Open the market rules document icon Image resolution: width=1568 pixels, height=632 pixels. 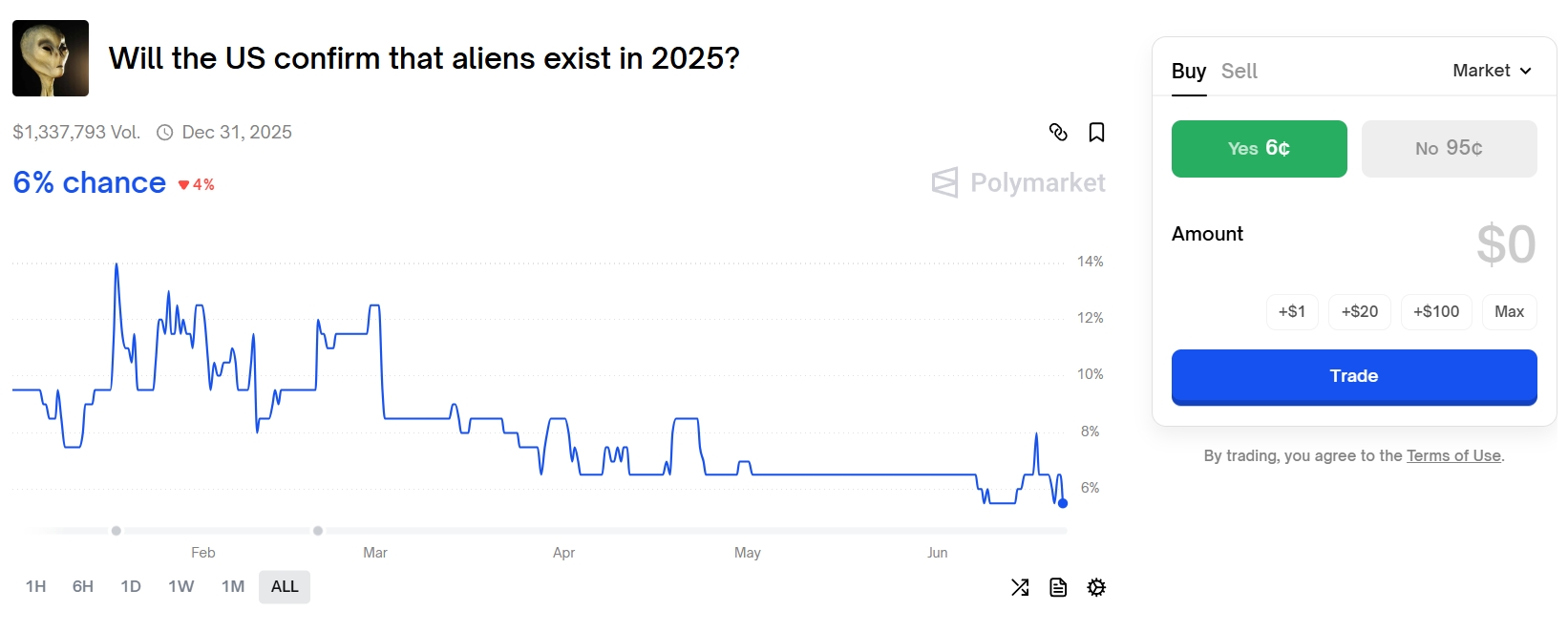[x=1058, y=587]
